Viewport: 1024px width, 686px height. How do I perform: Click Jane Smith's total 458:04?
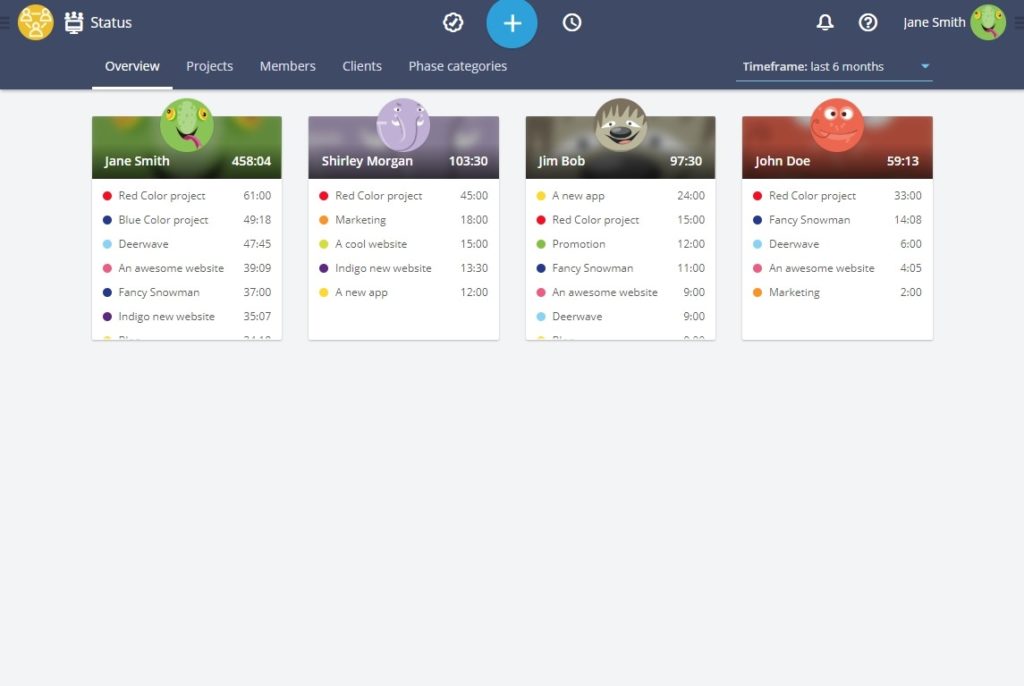tap(251, 161)
